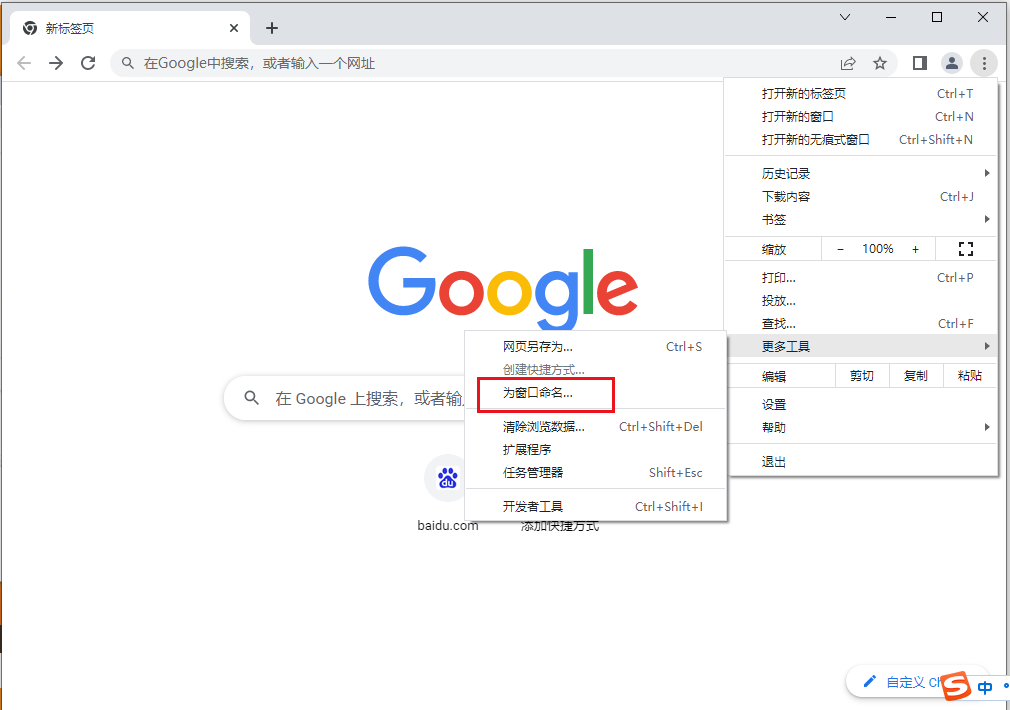This screenshot has width=1010, height=710.
Task: Choose 投放... in the menu
Action: tap(861, 301)
